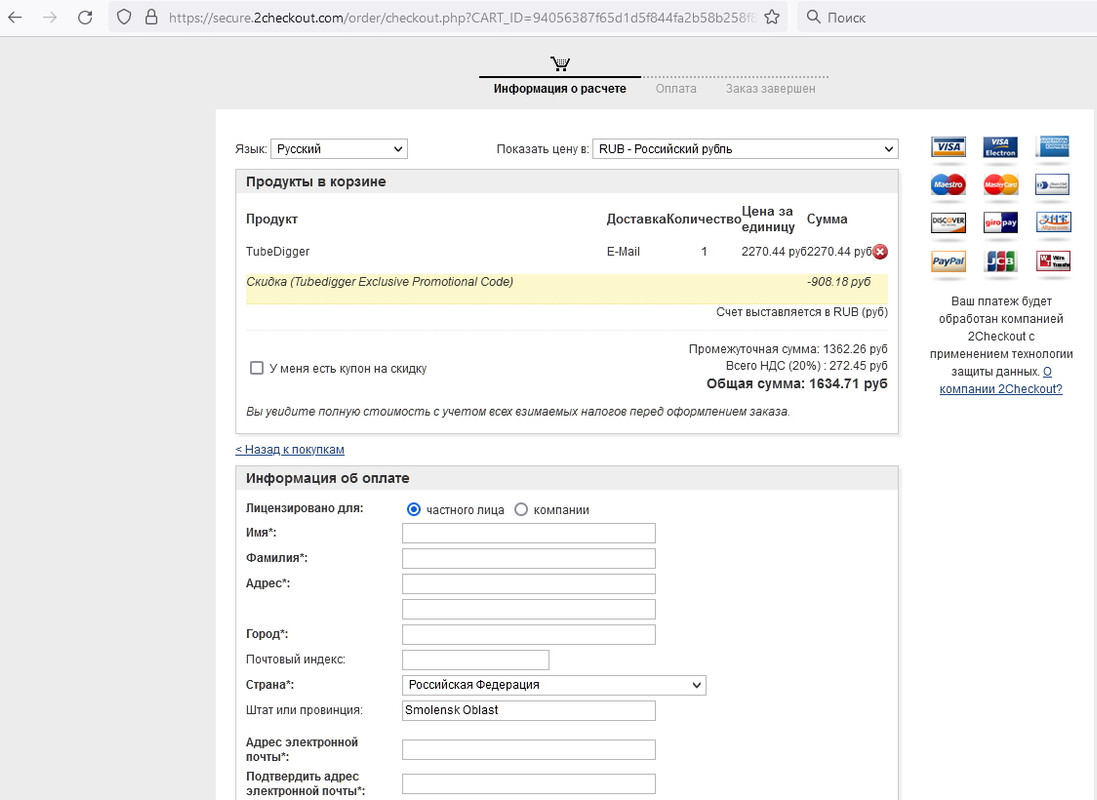Open the shield tracking protection icon

(x=124, y=17)
